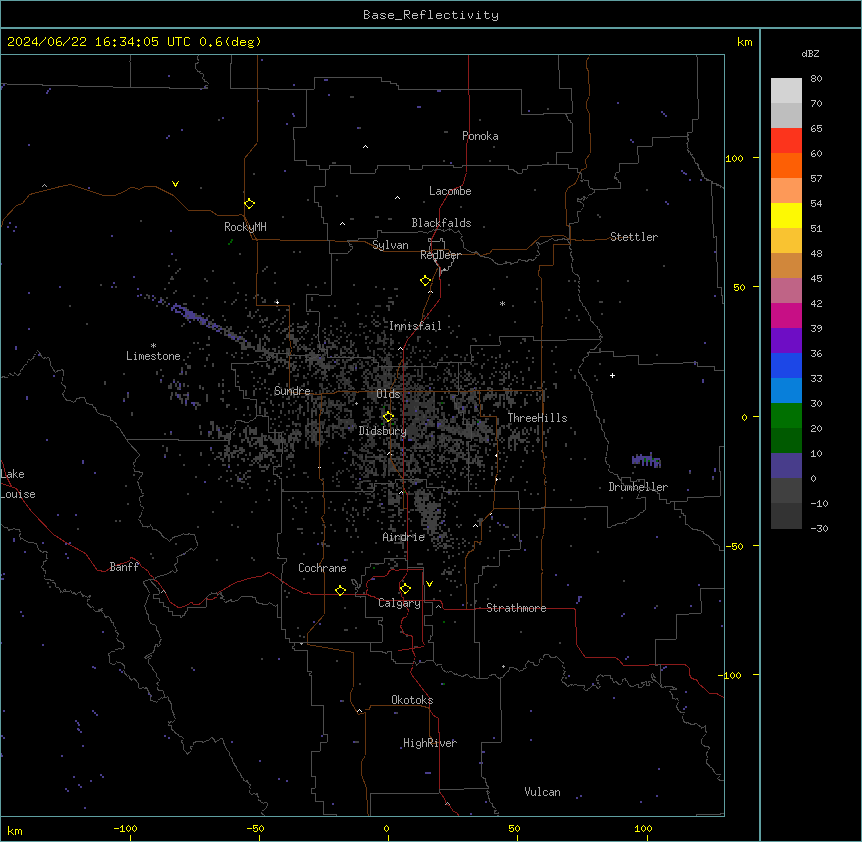This screenshot has width=862, height=842.
Task: Click the -100 tick on the horizontal axis
Action: click(x=126, y=829)
